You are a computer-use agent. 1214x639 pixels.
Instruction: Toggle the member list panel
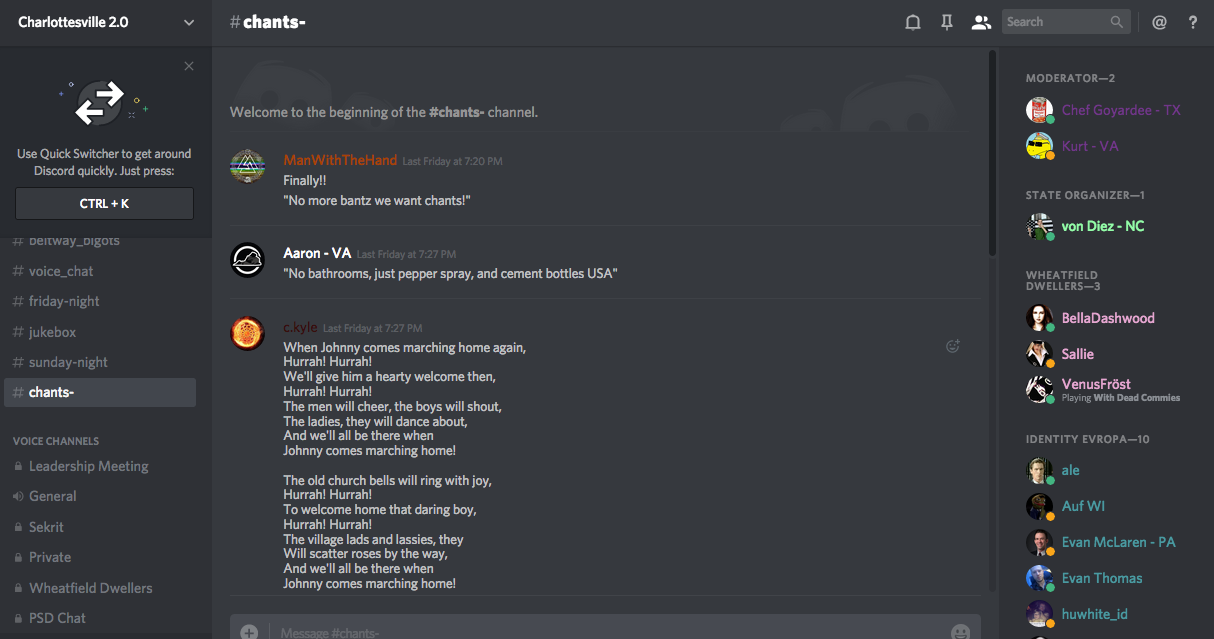click(981, 22)
